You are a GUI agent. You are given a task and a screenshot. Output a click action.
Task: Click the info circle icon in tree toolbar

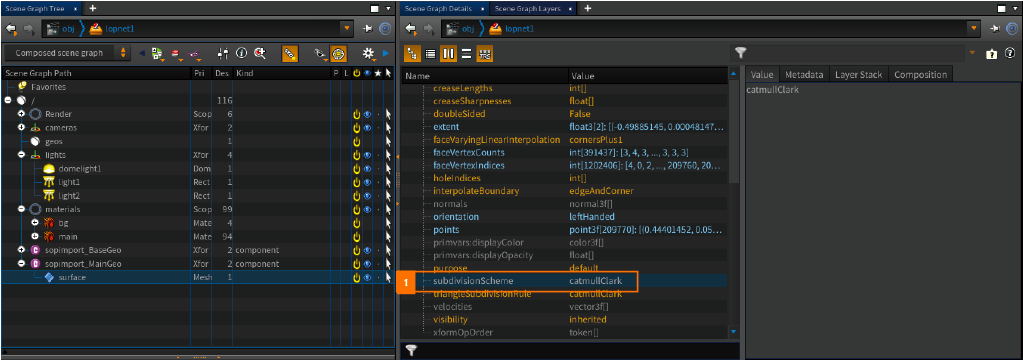tap(241, 53)
